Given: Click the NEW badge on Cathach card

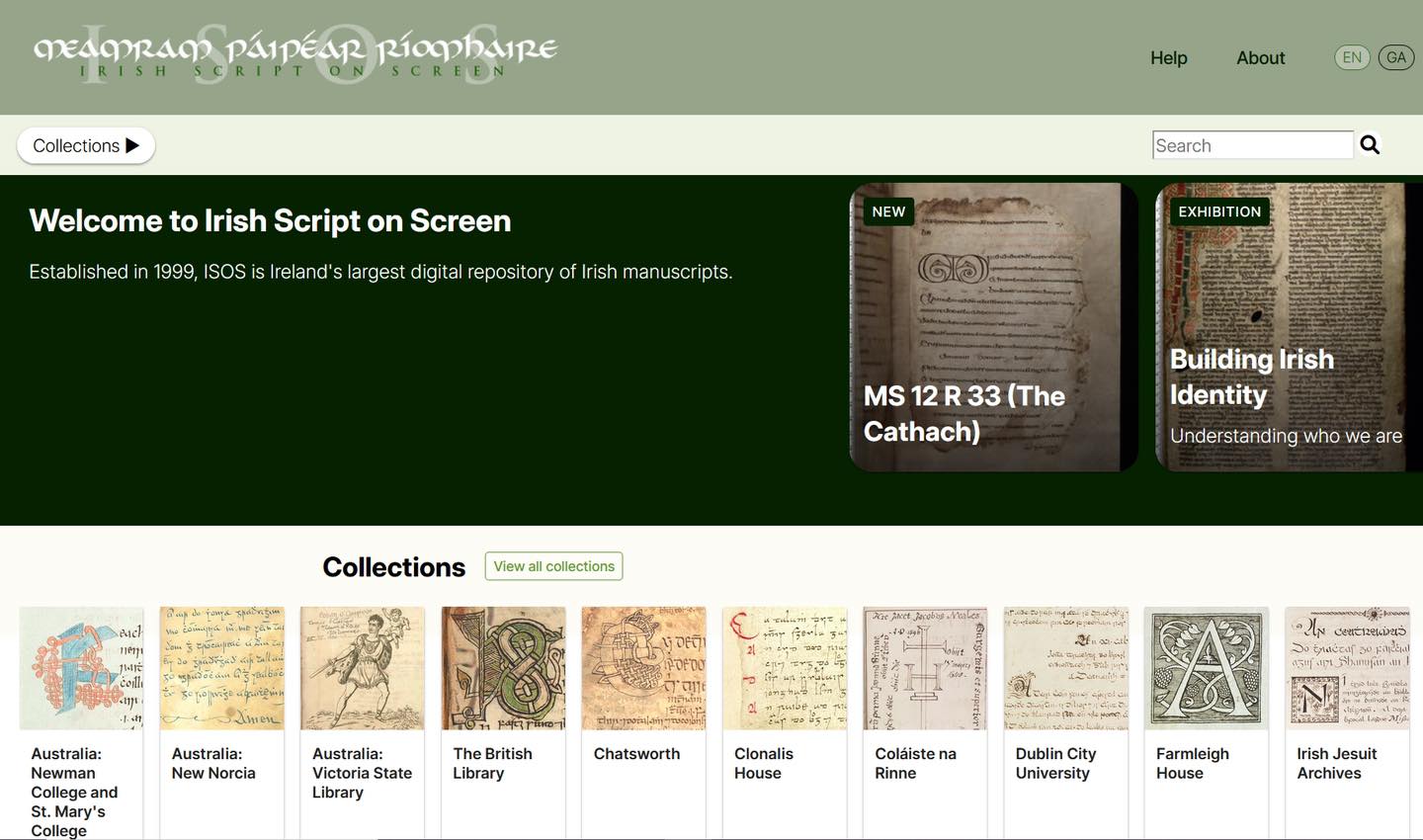Looking at the screenshot, I should point(888,211).
